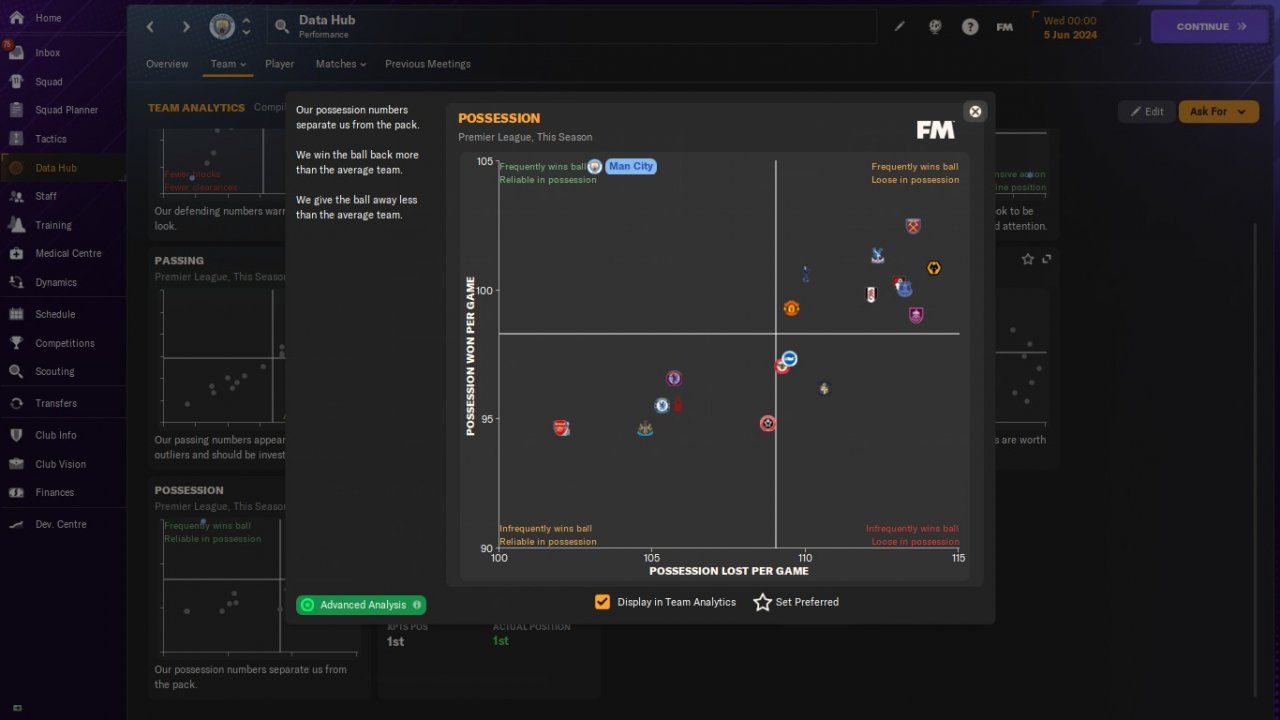Viewport: 1280px width, 720px height.
Task: Toggle Set Preferred star
Action: [762, 602]
